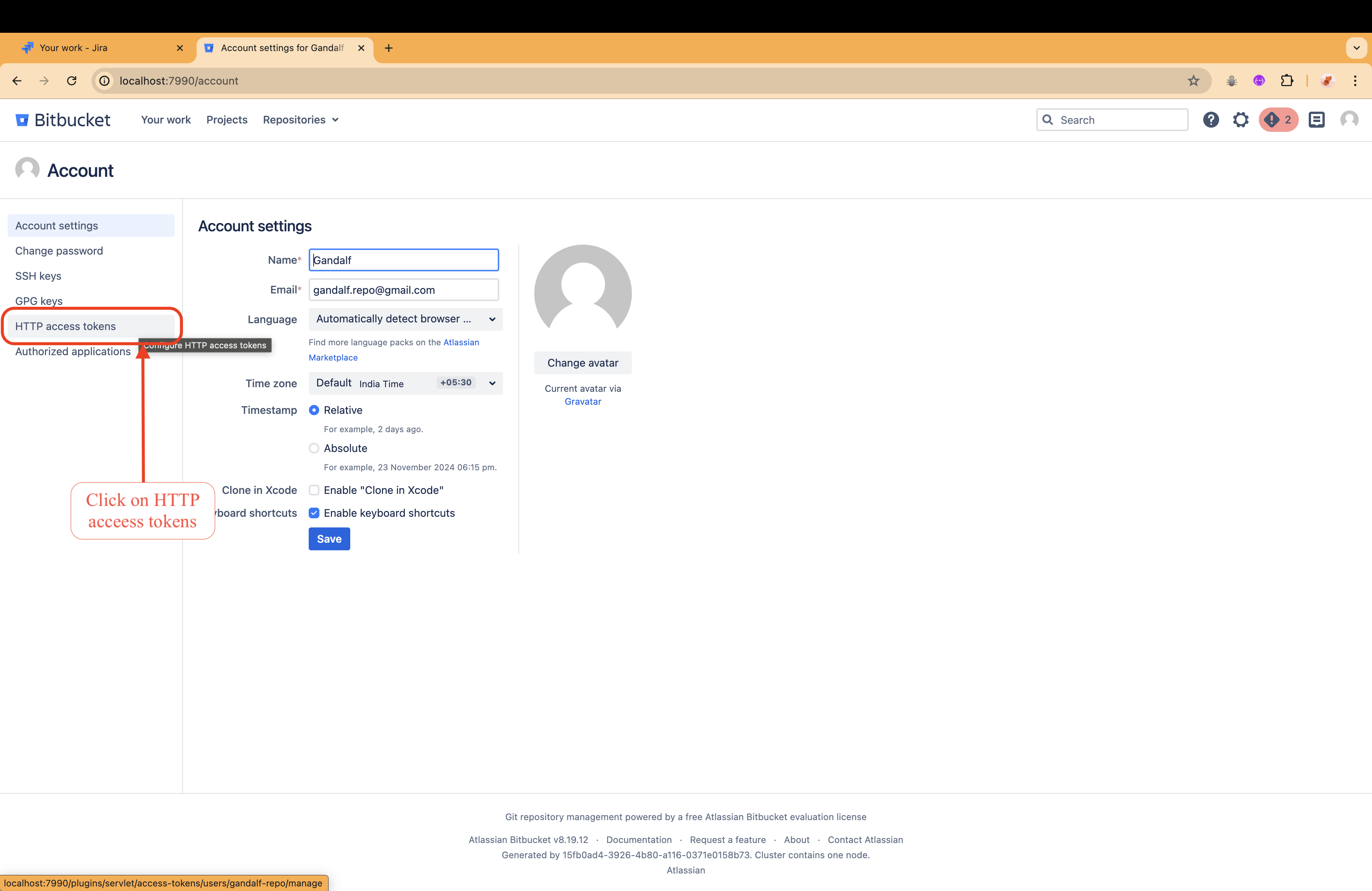Image resolution: width=1372 pixels, height=891 pixels.
Task: Open the browser extensions puzzle icon
Action: (1287, 81)
